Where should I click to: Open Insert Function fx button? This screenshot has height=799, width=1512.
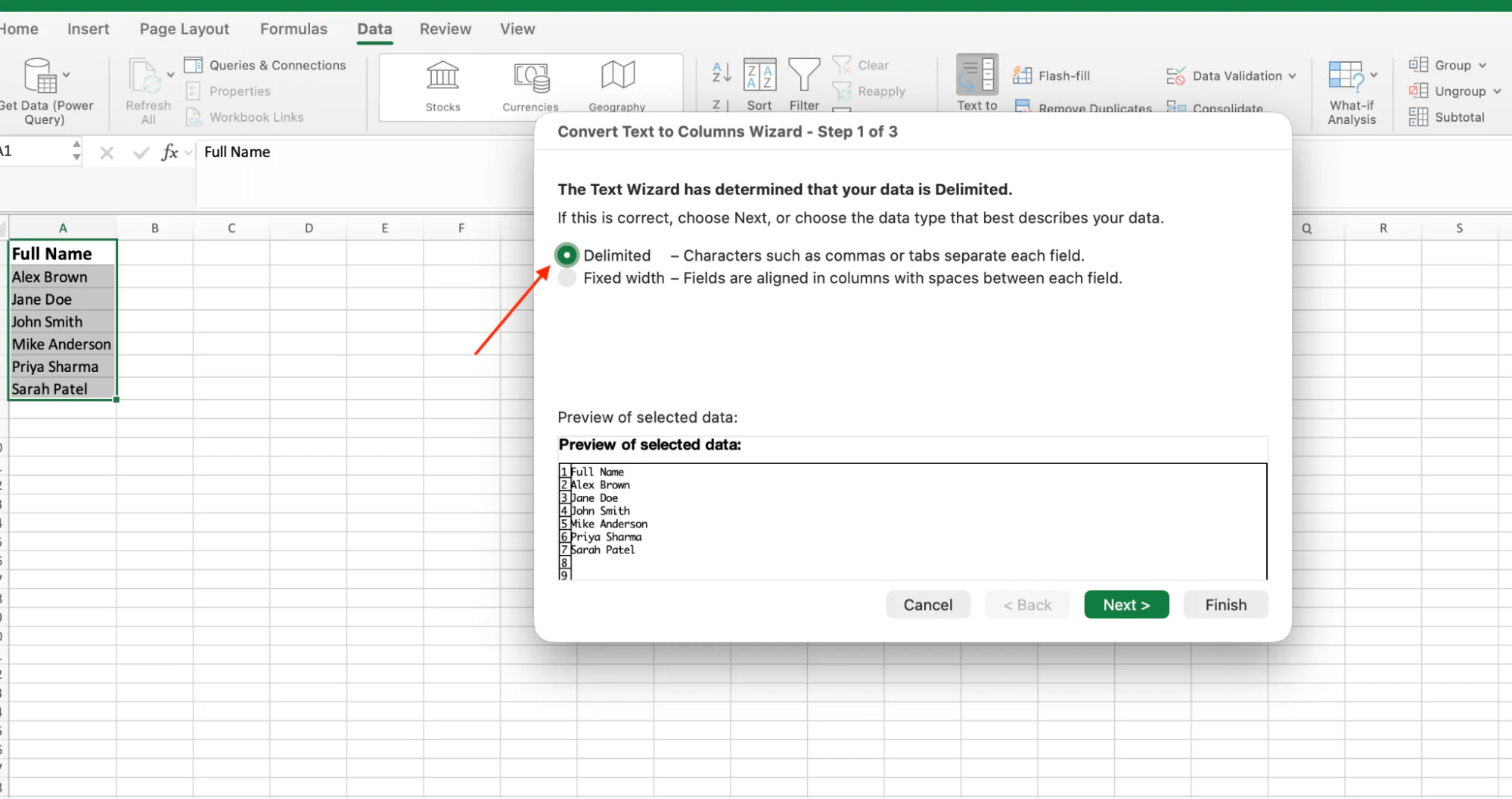click(x=169, y=153)
